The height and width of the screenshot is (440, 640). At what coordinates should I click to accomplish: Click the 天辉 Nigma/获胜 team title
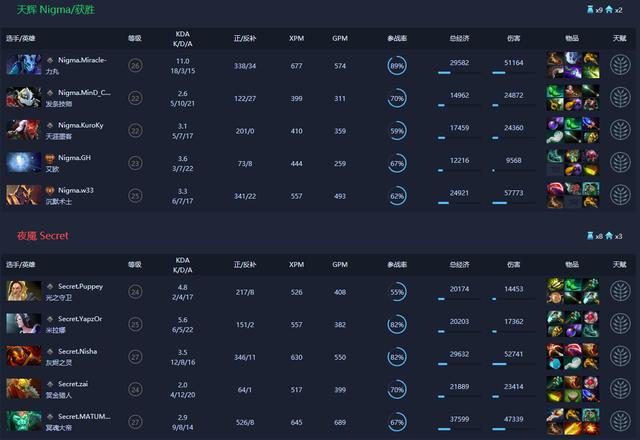(56, 9)
